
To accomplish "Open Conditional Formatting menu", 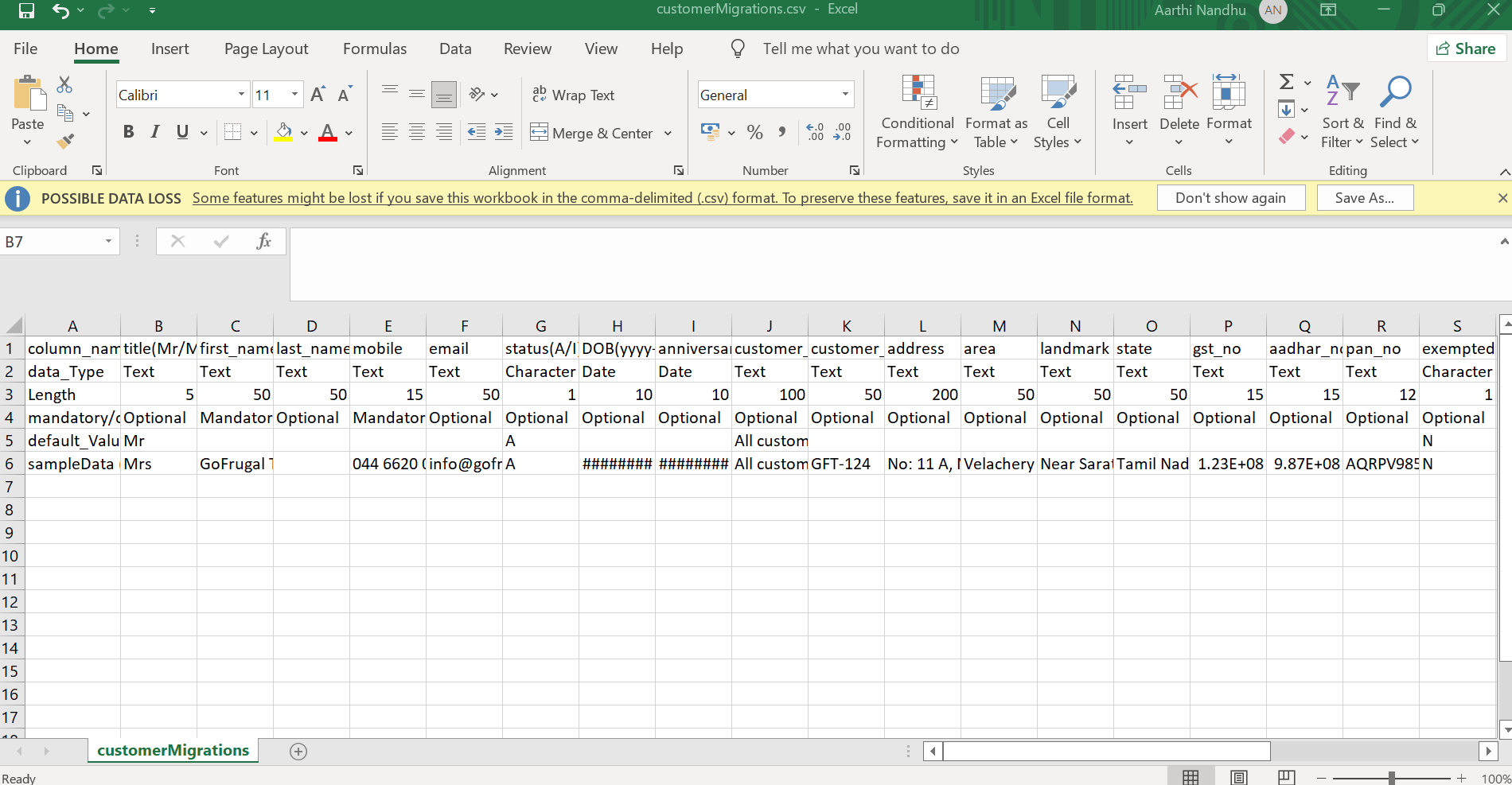I will point(917,113).
